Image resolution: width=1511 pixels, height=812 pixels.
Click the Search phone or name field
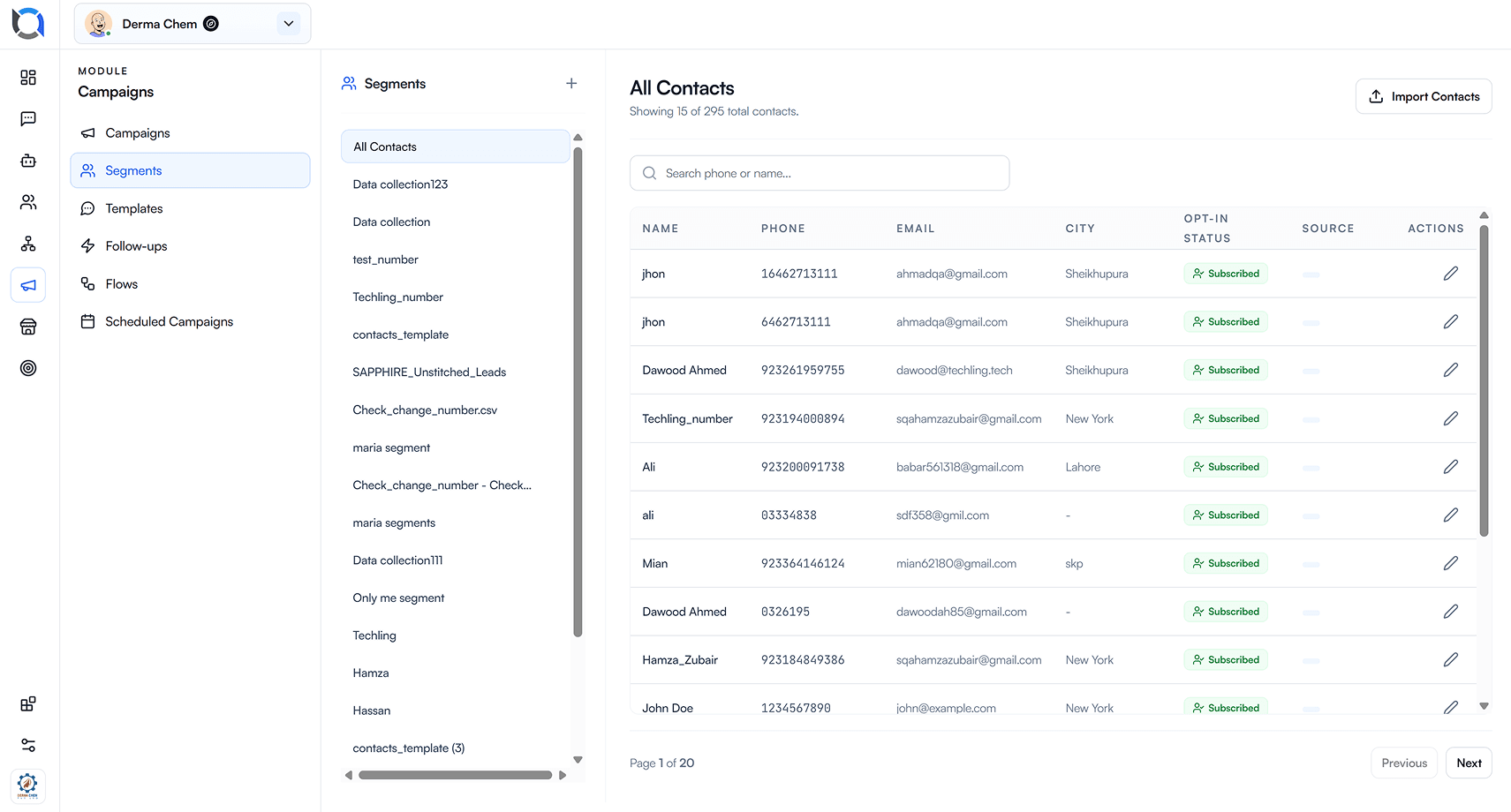click(x=820, y=173)
